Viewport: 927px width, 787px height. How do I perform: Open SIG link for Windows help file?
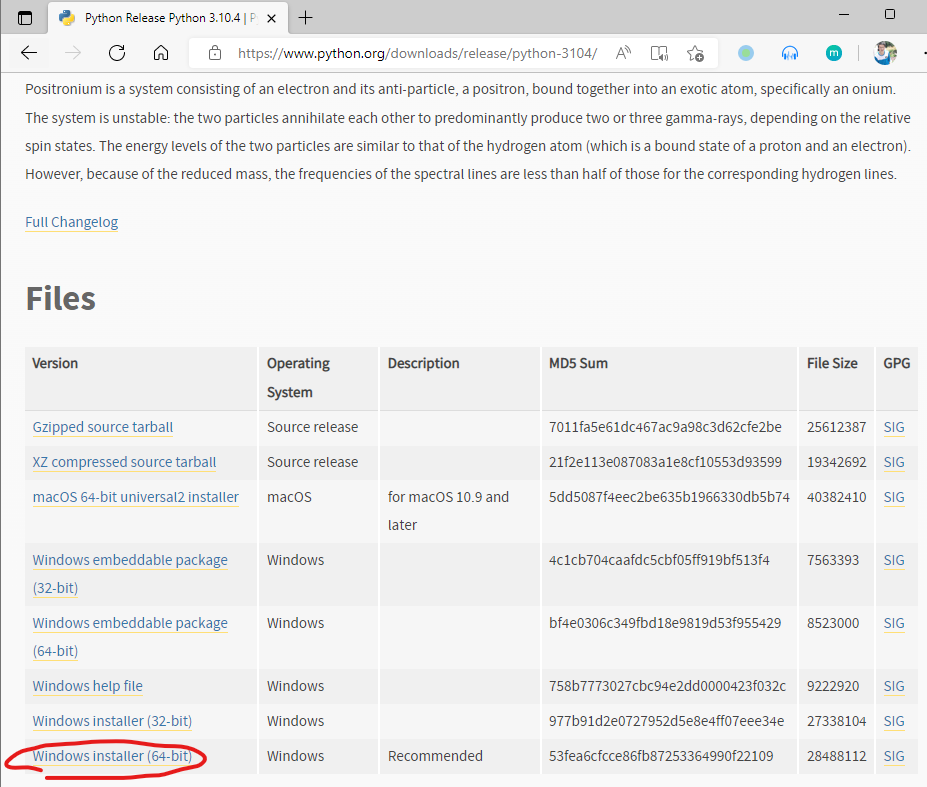(x=894, y=686)
